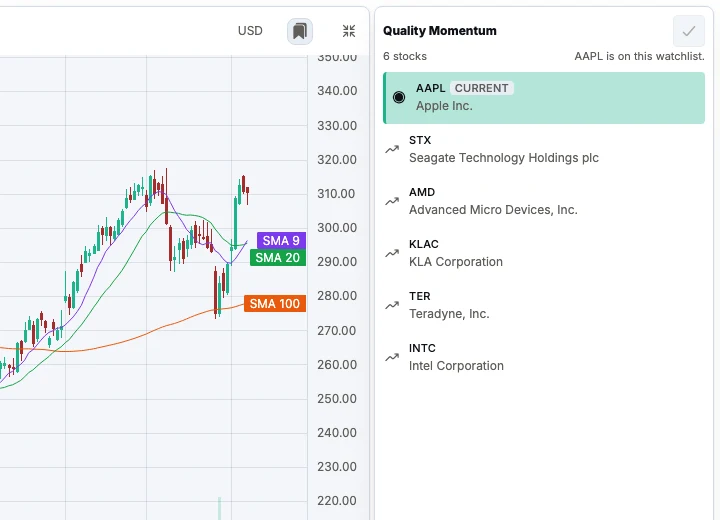Click 'AAPL is on this watchlist.' text
Viewport: 720px width, 520px height.
tap(640, 56)
